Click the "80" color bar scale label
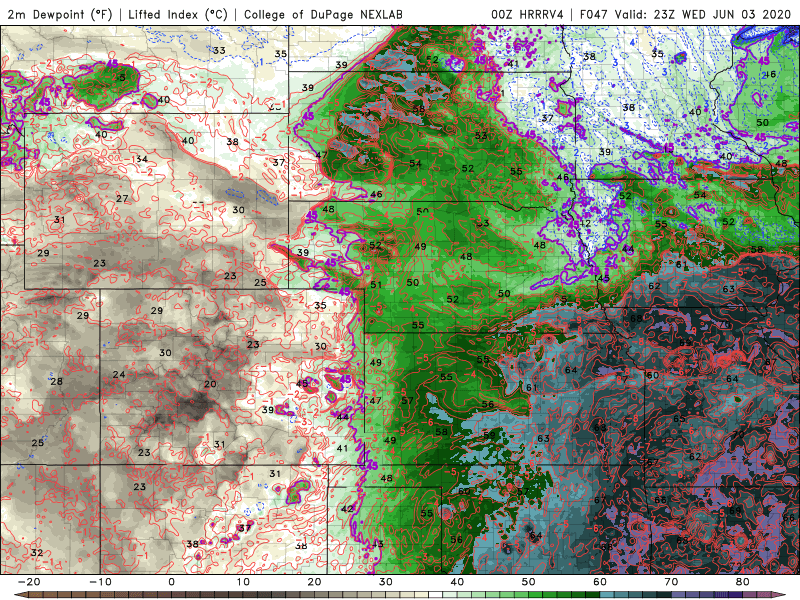The height and width of the screenshot is (600, 800). coord(743,582)
